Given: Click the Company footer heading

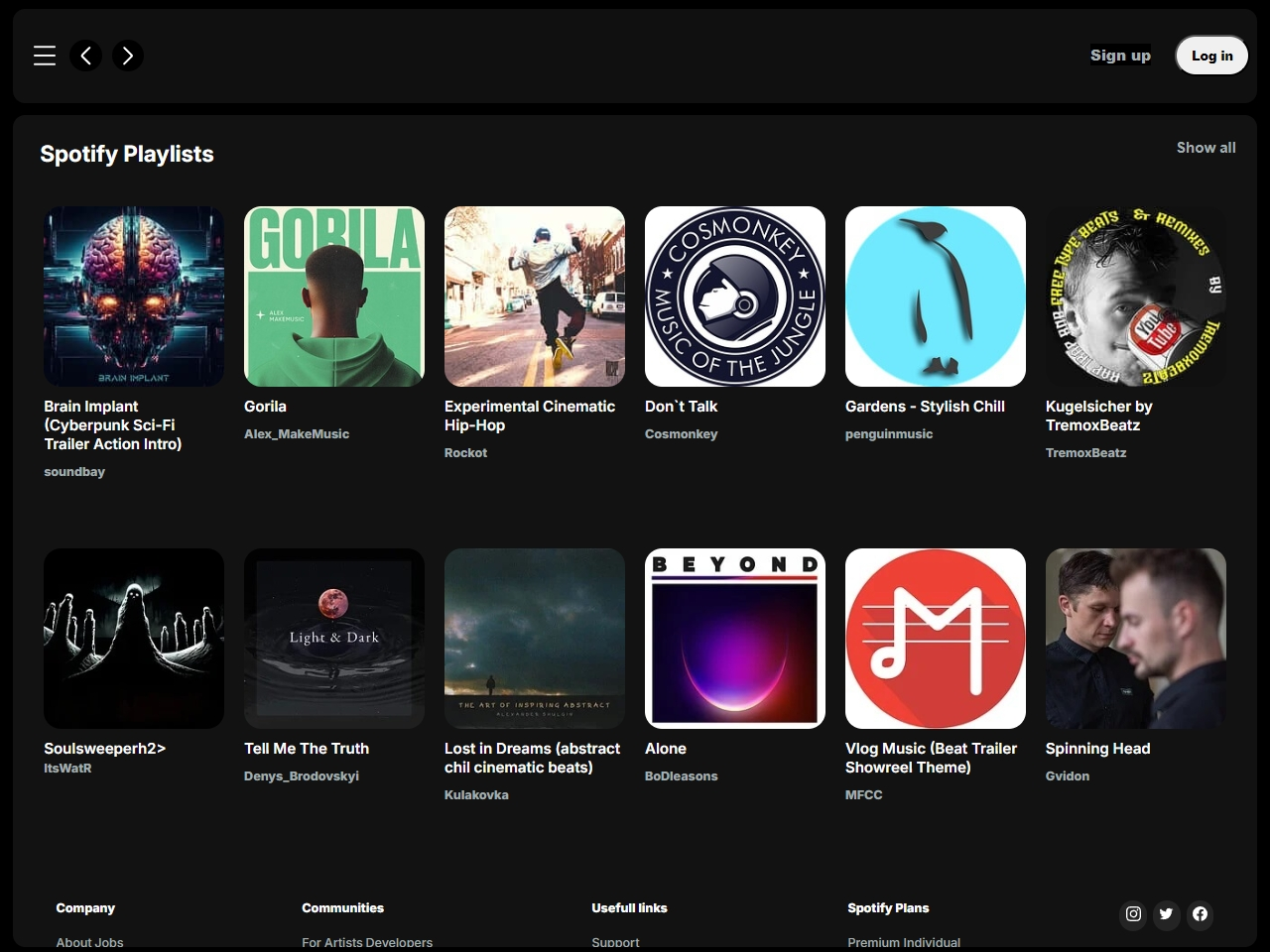Looking at the screenshot, I should (85, 908).
